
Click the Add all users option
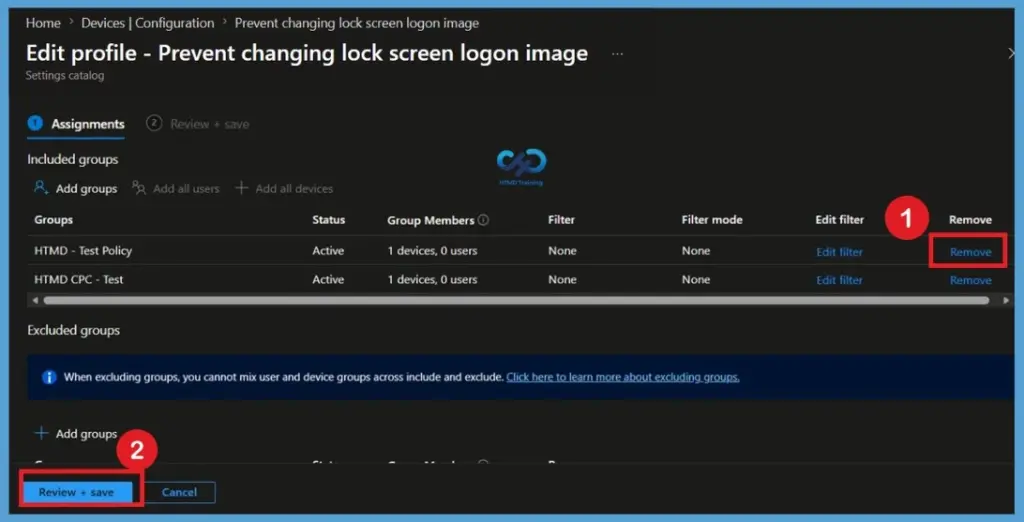(176, 189)
